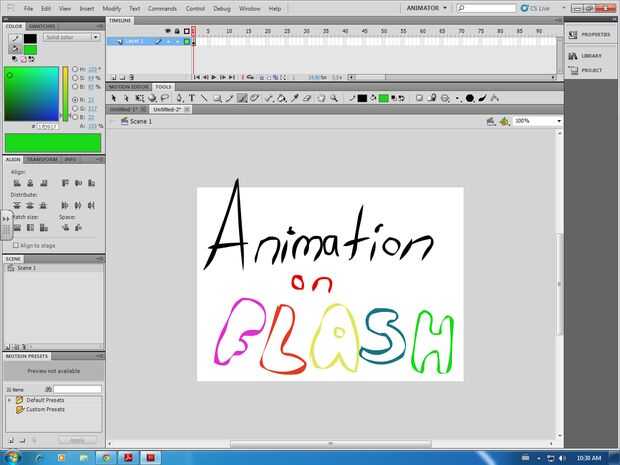Click Delete layer trash icon in timeline
The image size is (620, 465).
click(132, 77)
